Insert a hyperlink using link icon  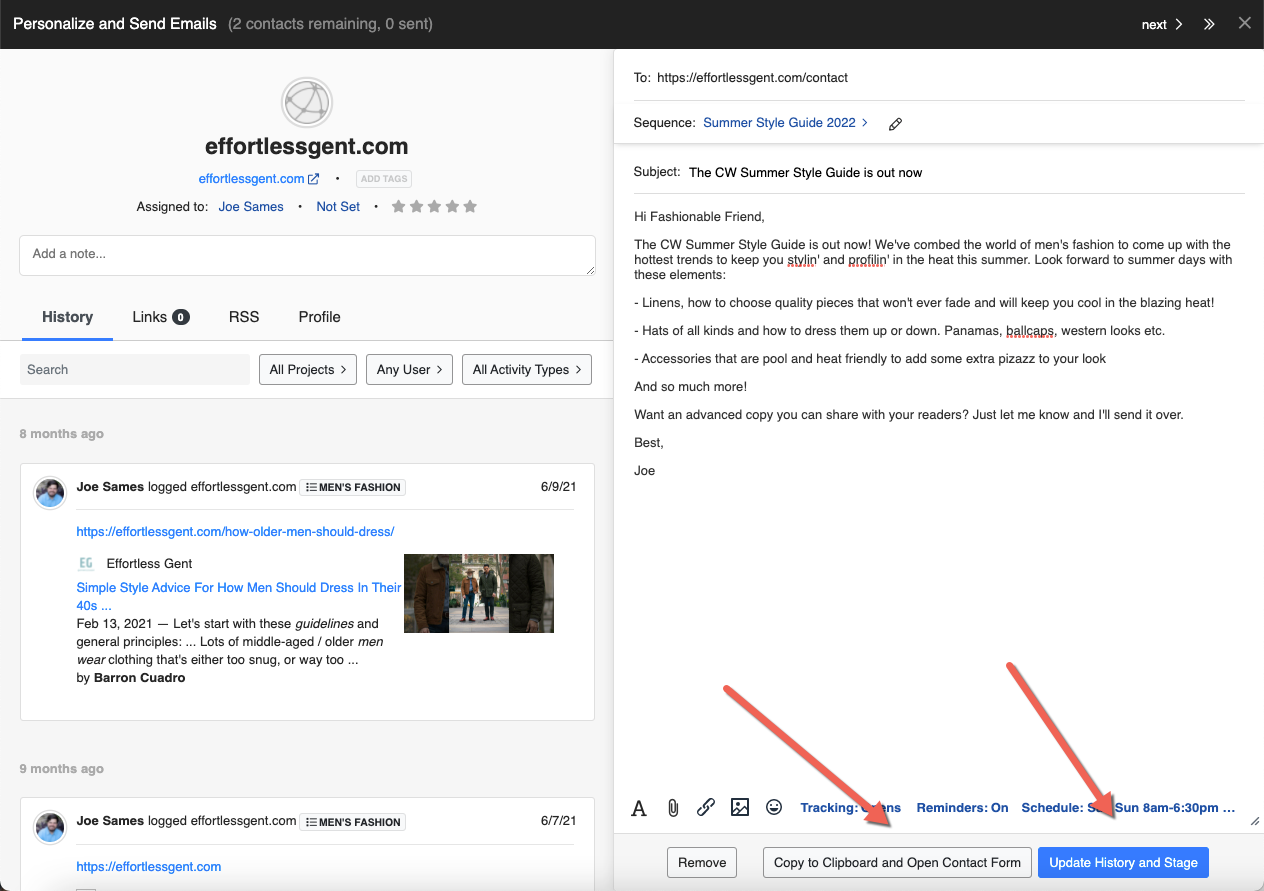coord(706,808)
